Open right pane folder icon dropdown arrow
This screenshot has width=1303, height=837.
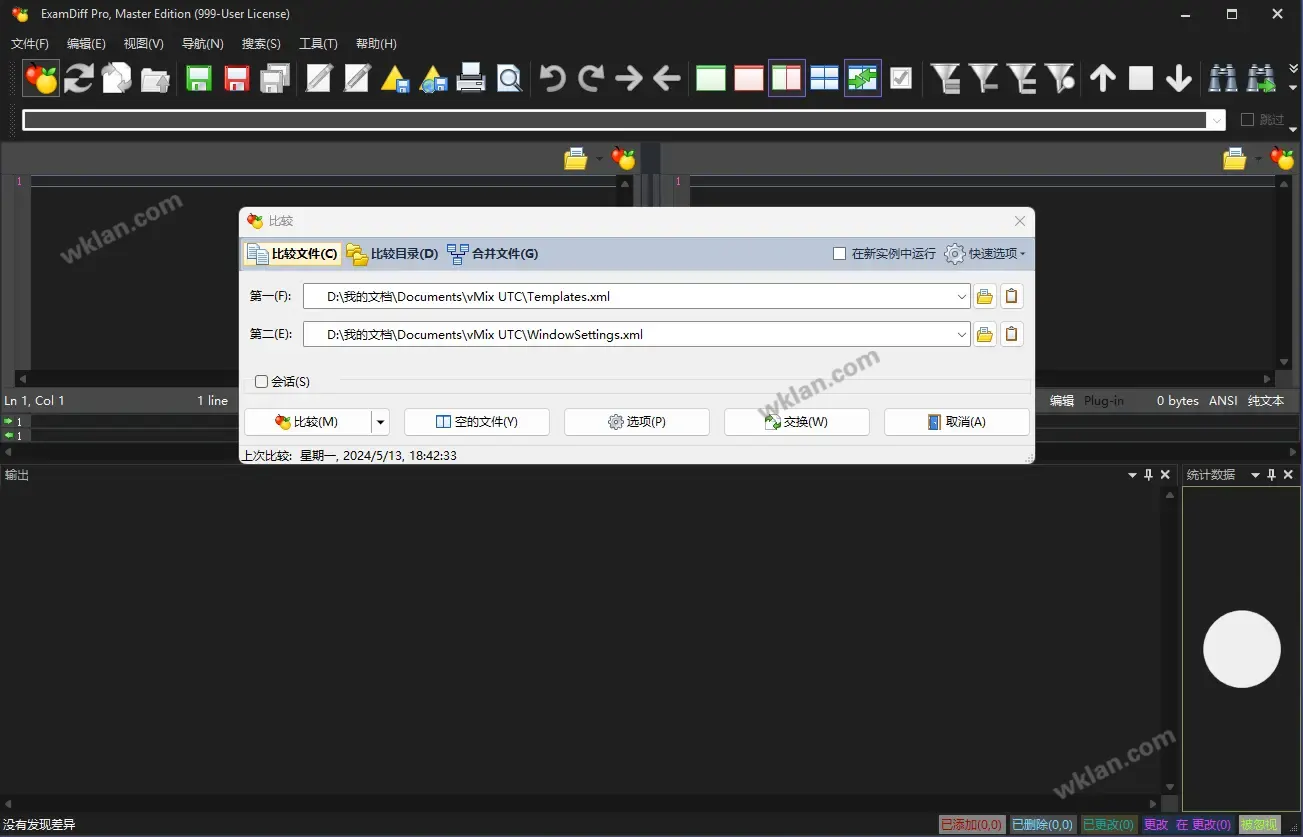[1258, 158]
